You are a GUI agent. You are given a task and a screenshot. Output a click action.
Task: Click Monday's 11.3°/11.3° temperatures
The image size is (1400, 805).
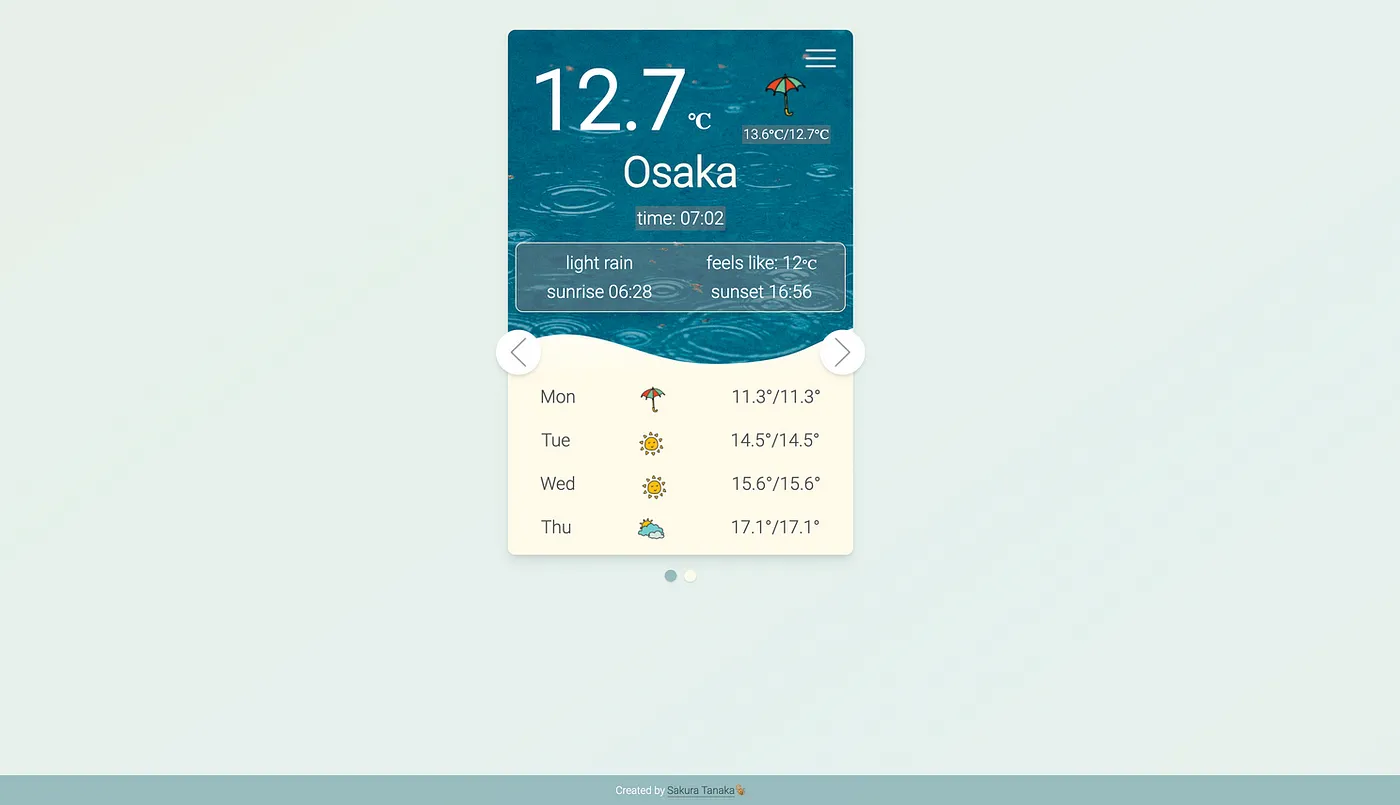coord(776,397)
